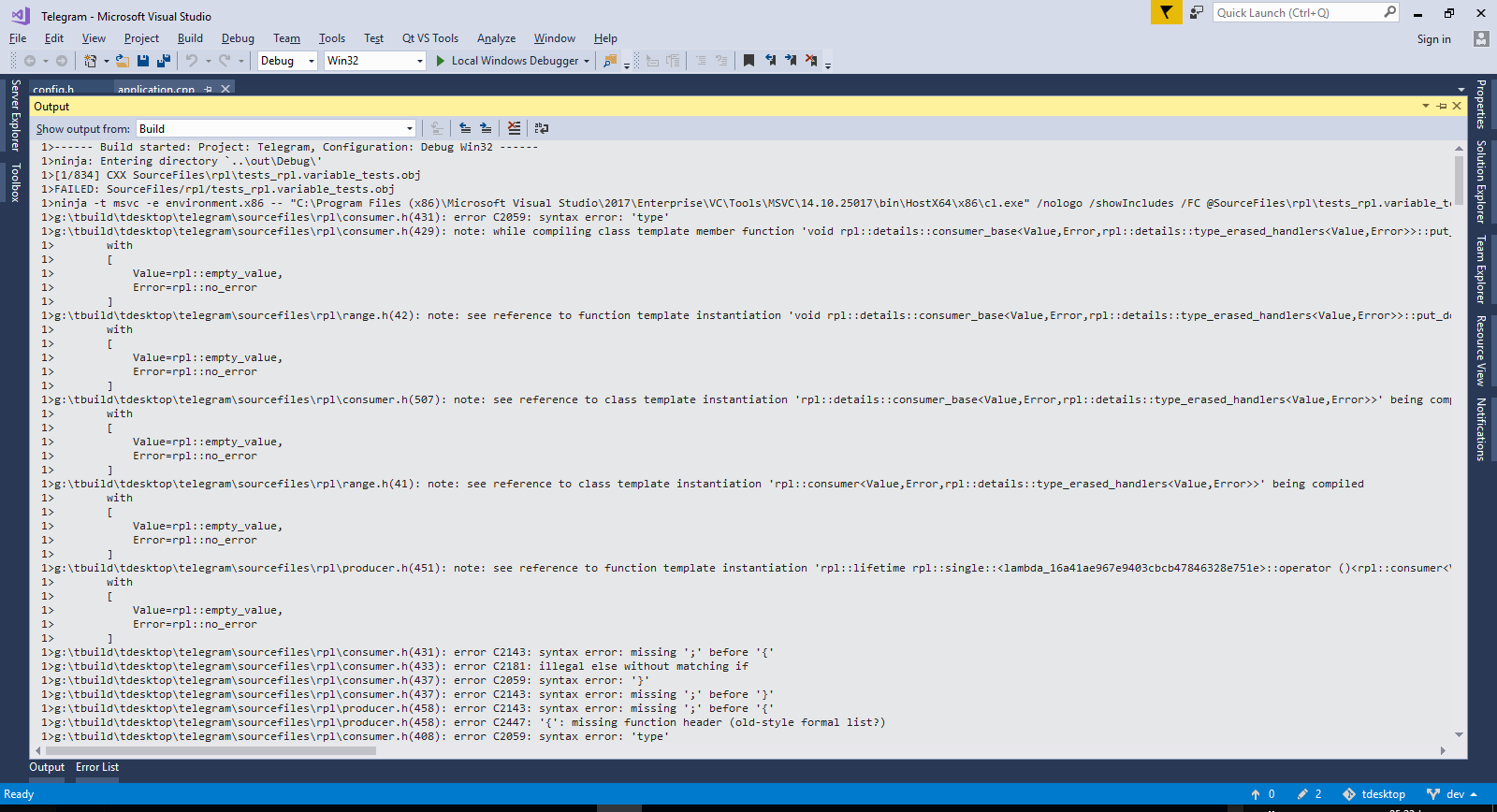Toggle a bookmark with bookmark icon
1497x812 pixels.
(748, 61)
